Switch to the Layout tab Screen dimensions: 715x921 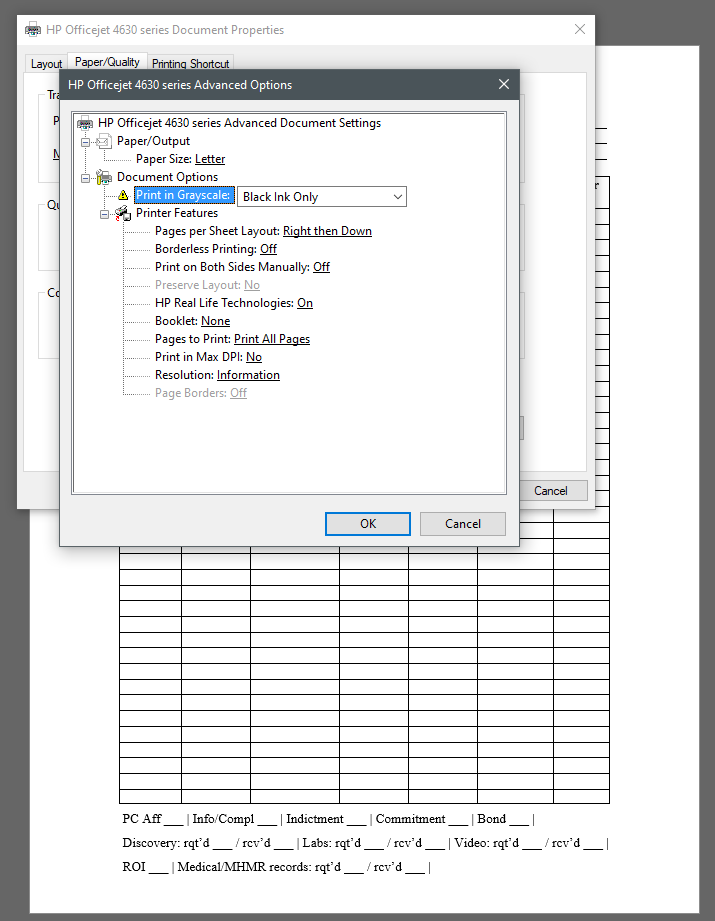coord(46,64)
